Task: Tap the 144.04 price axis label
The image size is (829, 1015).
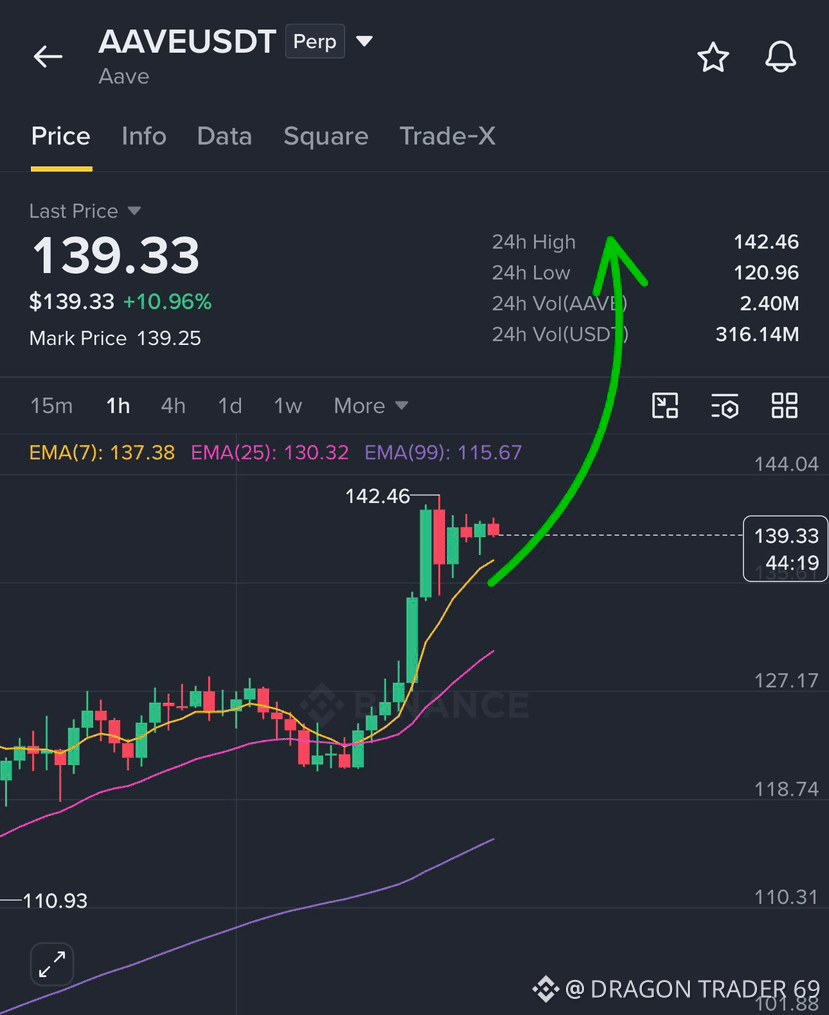Action: click(x=786, y=464)
